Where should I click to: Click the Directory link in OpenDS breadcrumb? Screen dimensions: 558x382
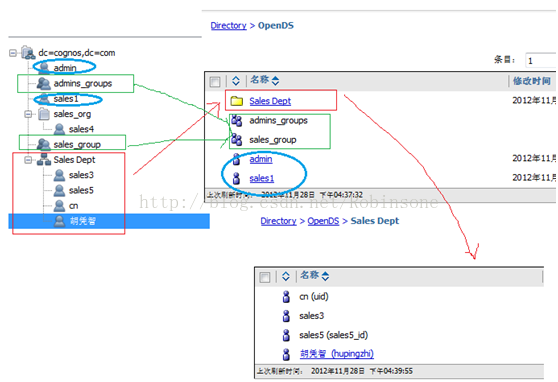[x=228, y=26]
